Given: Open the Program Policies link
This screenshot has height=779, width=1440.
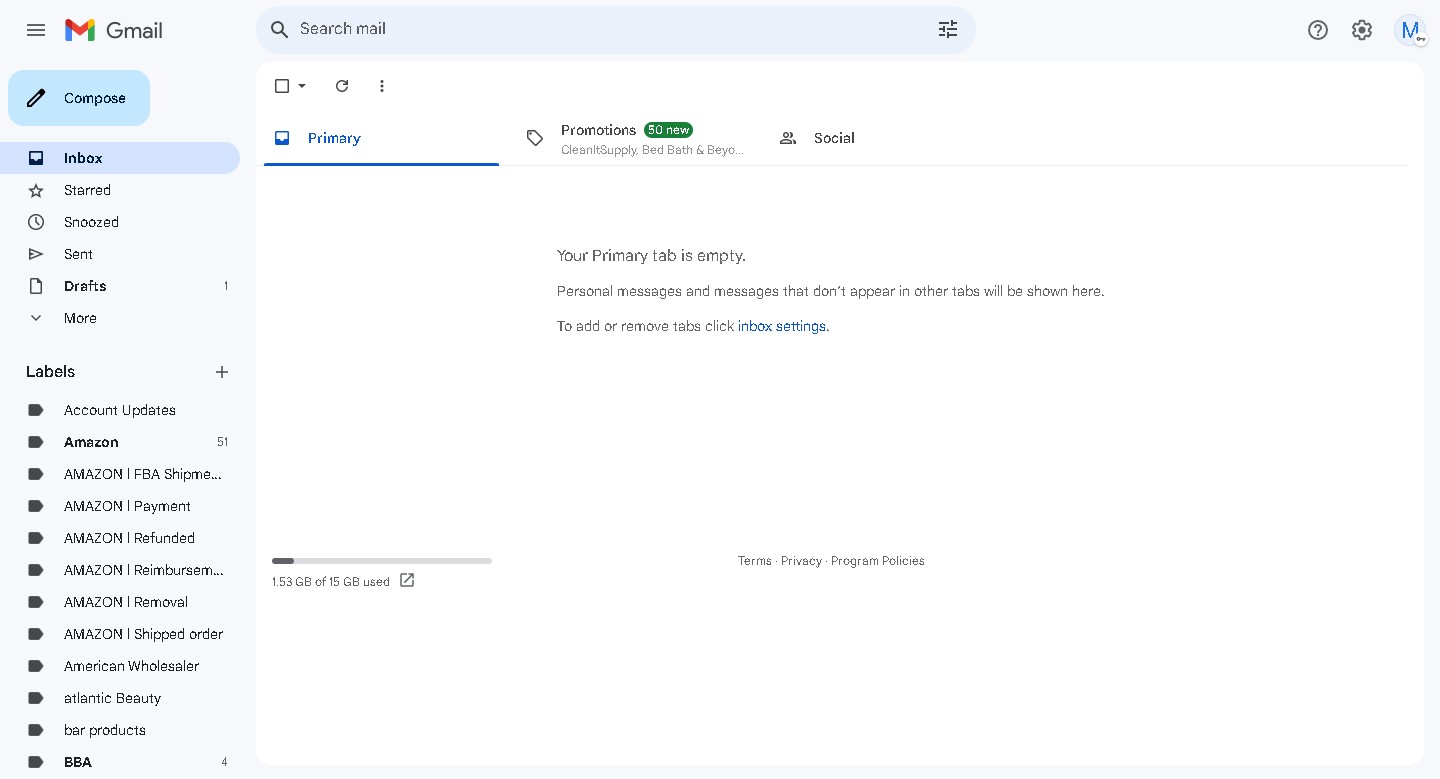Looking at the screenshot, I should click(x=877, y=561).
